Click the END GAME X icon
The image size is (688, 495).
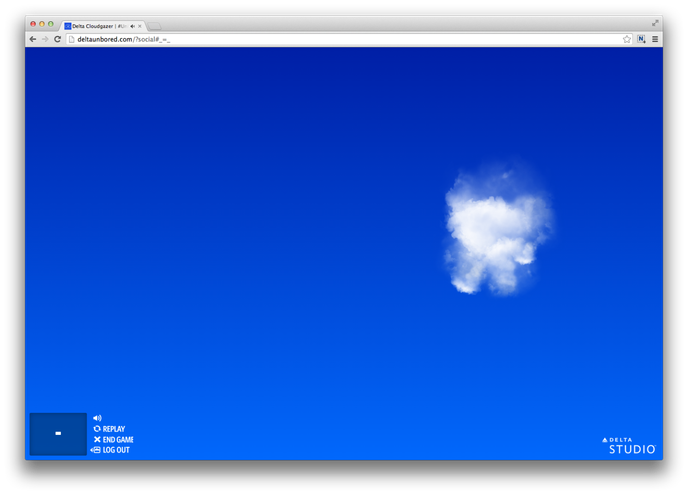(97, 440)
